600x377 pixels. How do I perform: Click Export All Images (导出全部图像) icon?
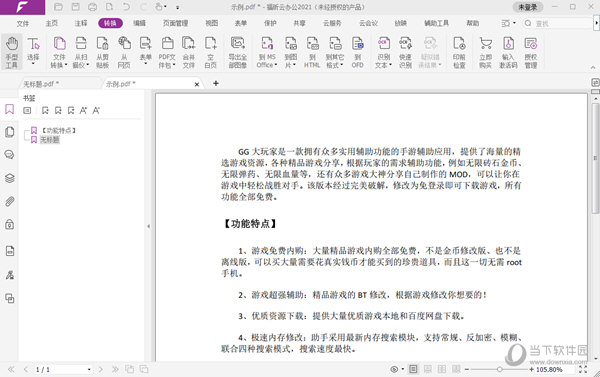[x=238, y=52]
